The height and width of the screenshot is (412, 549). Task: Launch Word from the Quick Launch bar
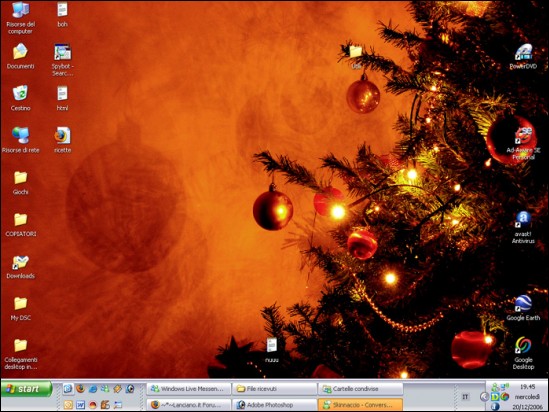coord(81,405)
